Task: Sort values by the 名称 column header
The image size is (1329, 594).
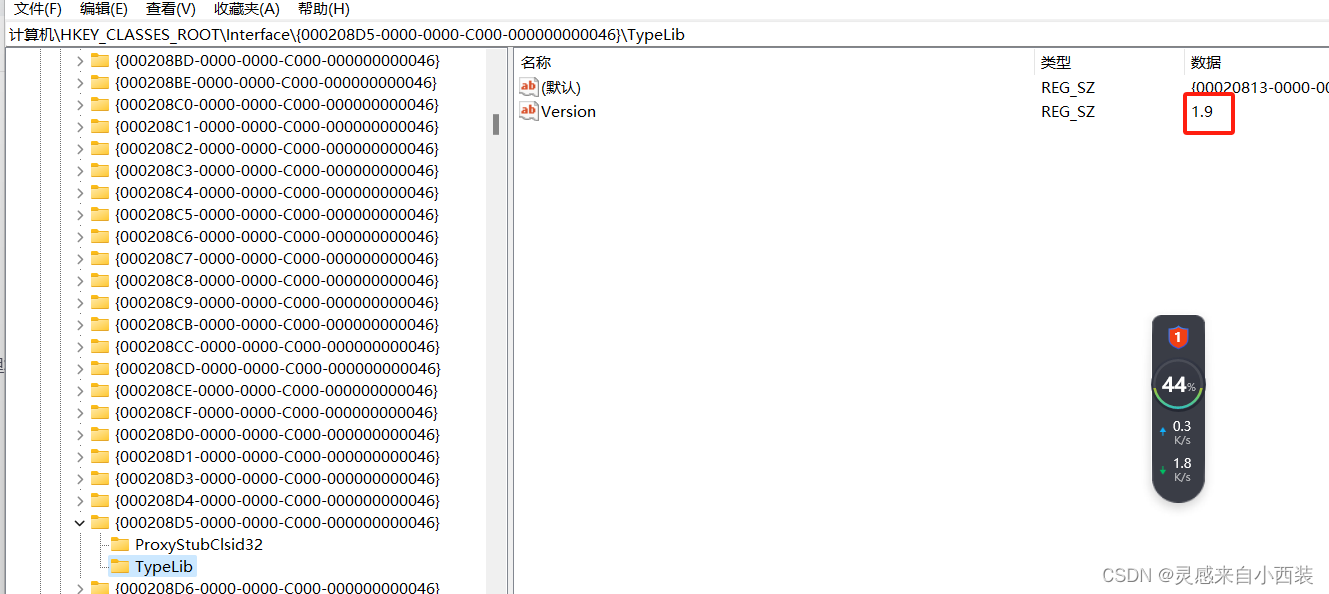Action: click(x=534, y=61)
